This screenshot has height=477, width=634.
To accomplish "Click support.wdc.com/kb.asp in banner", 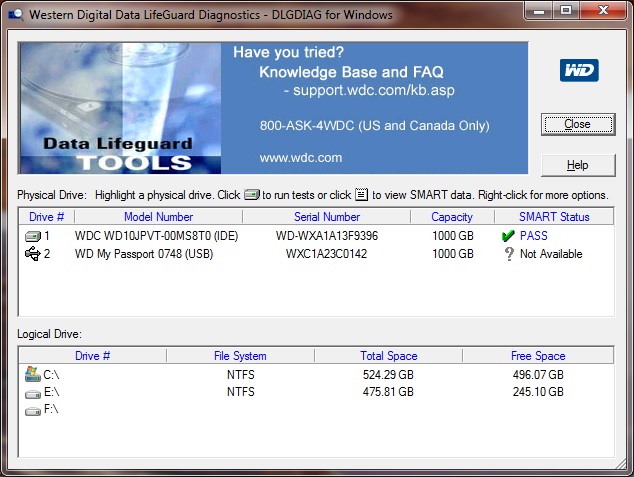I will tap(374, 90).
